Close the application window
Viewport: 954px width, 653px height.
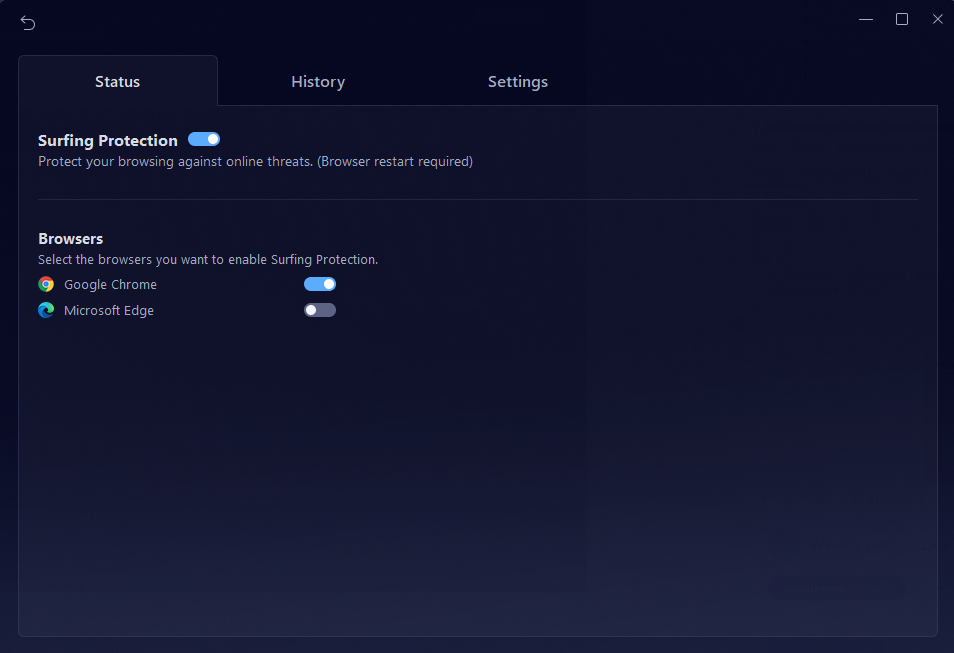pos(937,19)
